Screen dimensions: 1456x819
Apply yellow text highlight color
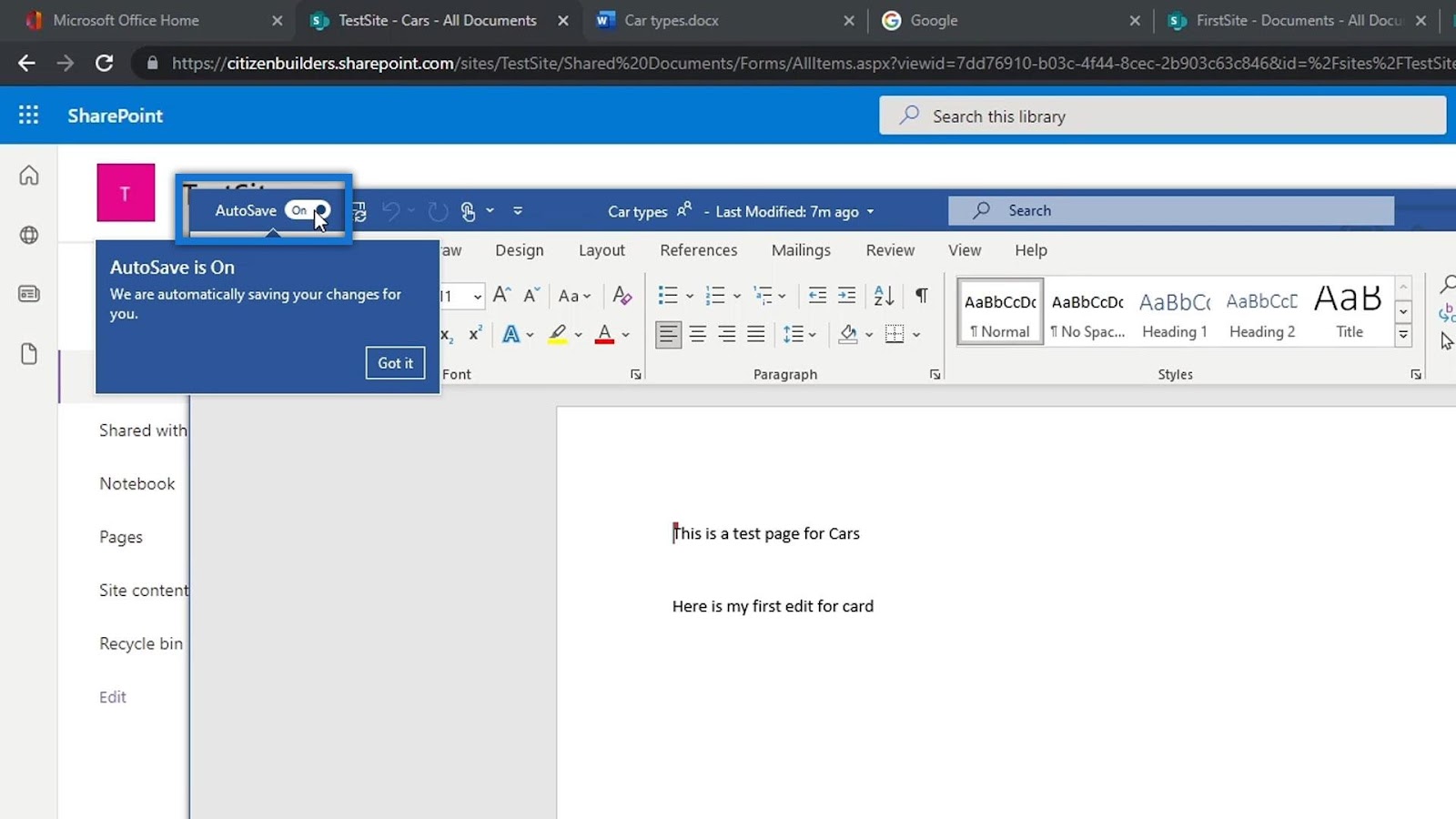pos(558,334)
